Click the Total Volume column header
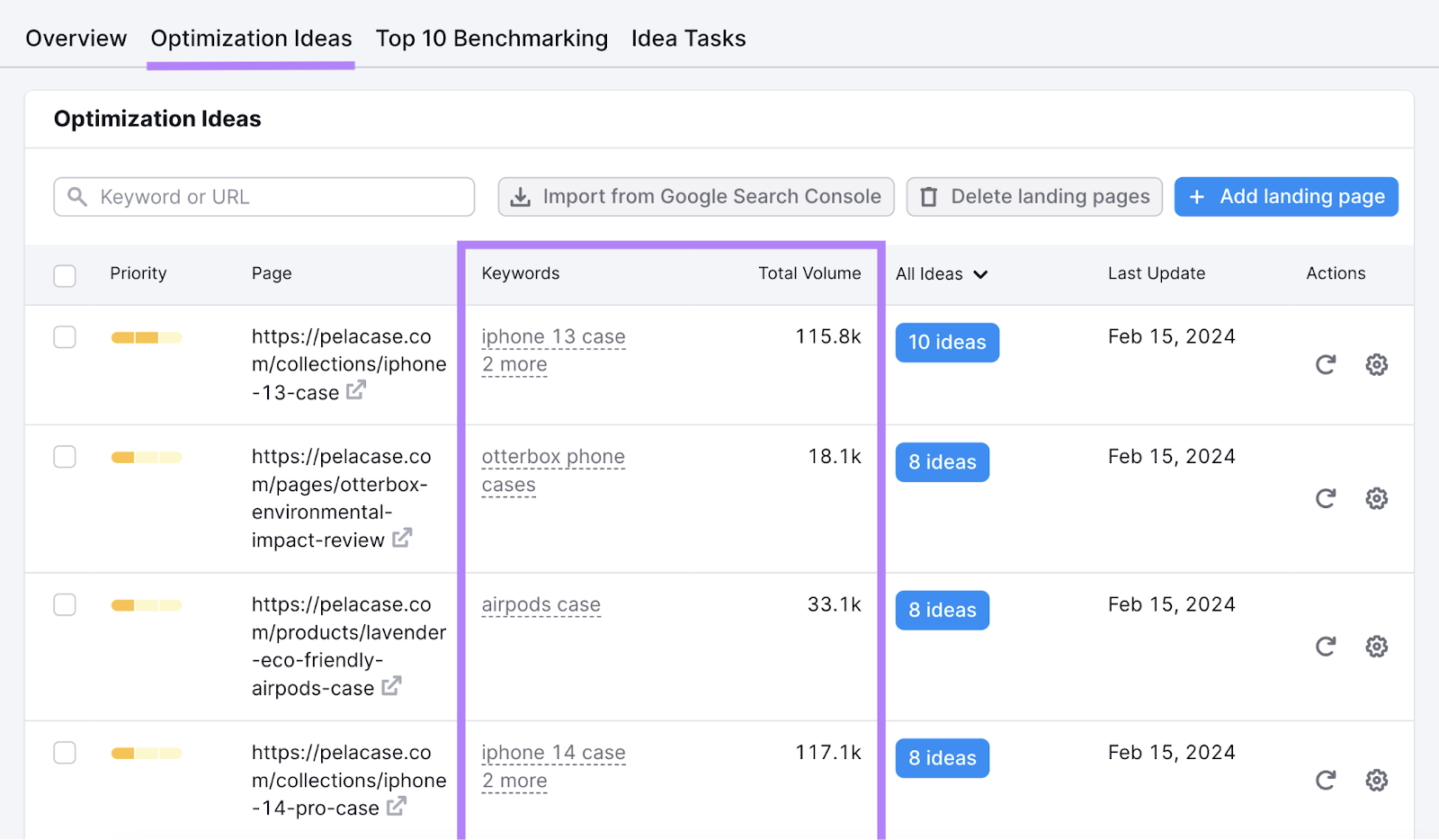The width and height of the screenshot is (1439, 840). 809,273
